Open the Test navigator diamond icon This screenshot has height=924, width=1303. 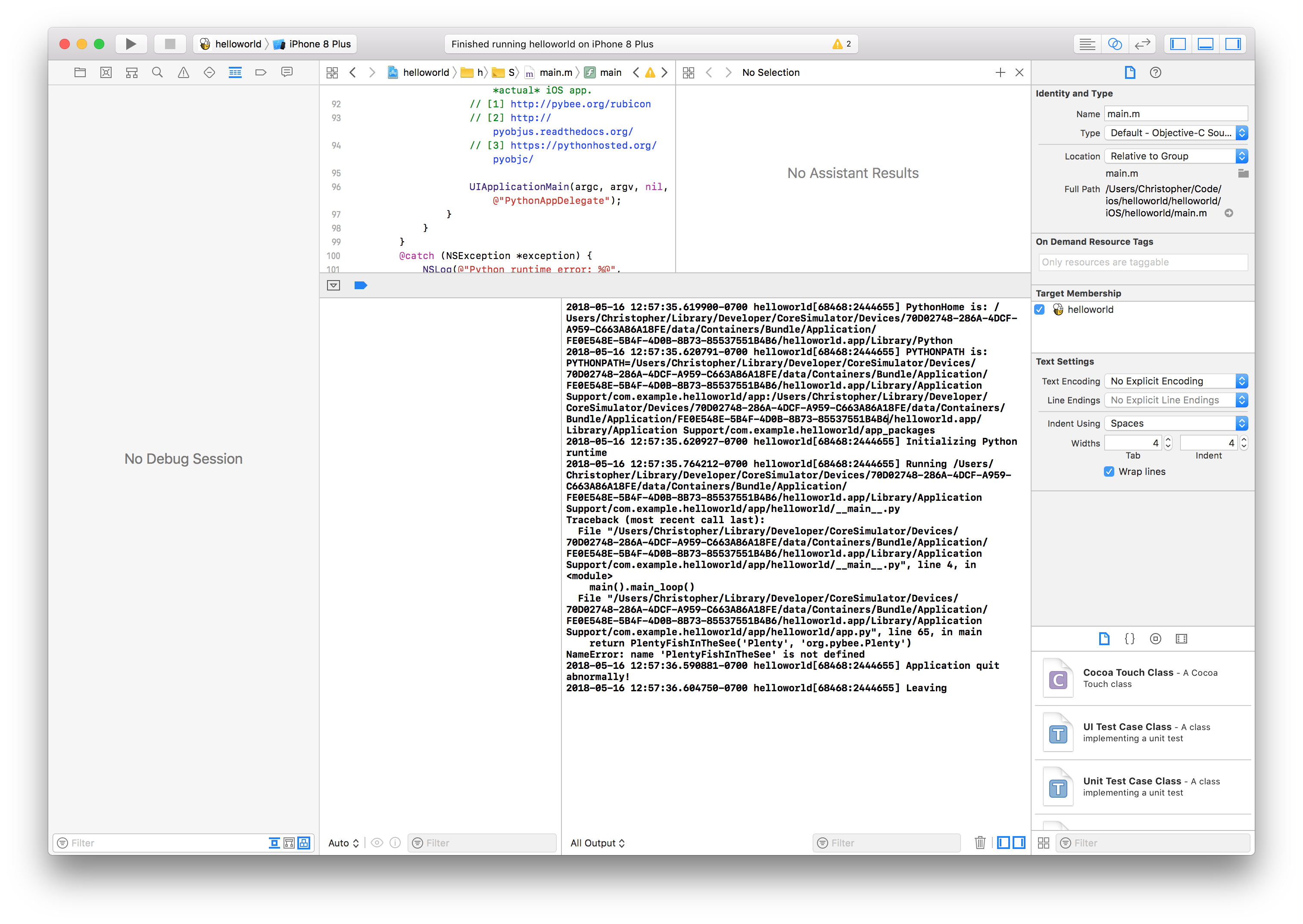209,72
